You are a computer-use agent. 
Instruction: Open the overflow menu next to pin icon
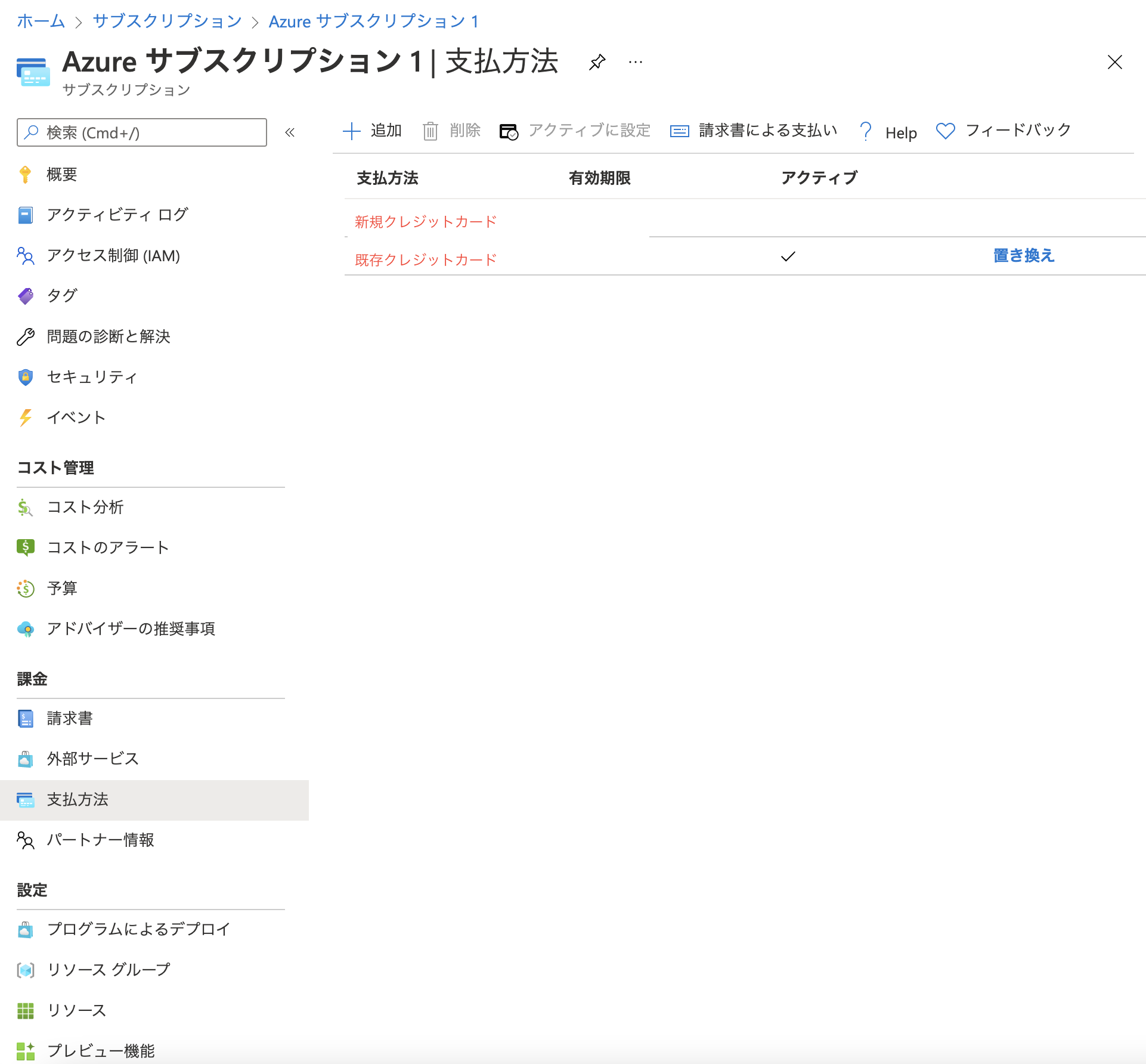[x=635, y=62]
